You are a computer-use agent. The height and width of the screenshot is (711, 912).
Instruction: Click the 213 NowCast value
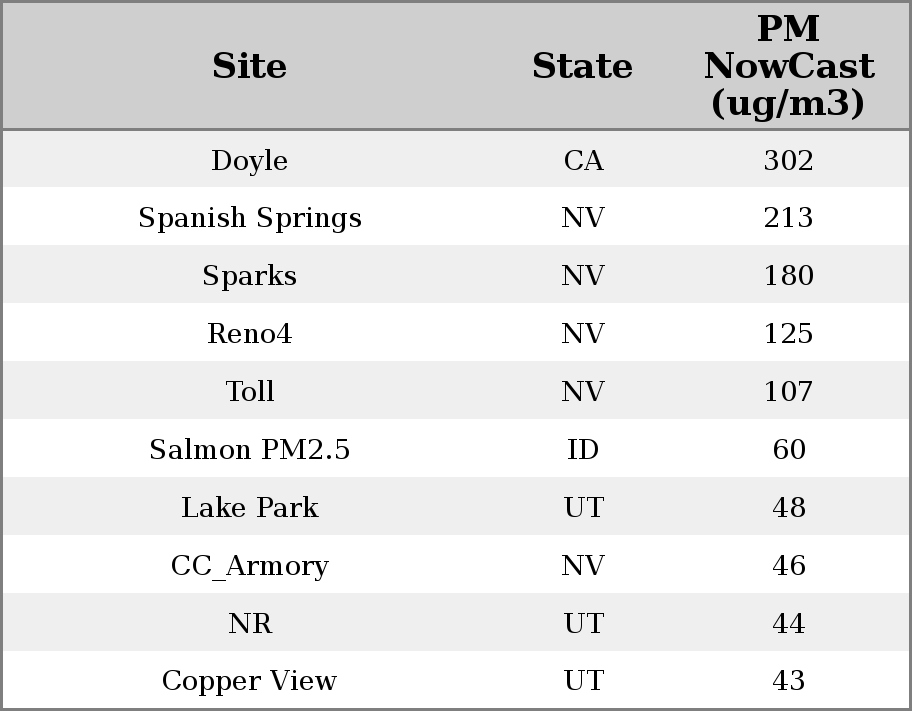(x=788, y=218)
